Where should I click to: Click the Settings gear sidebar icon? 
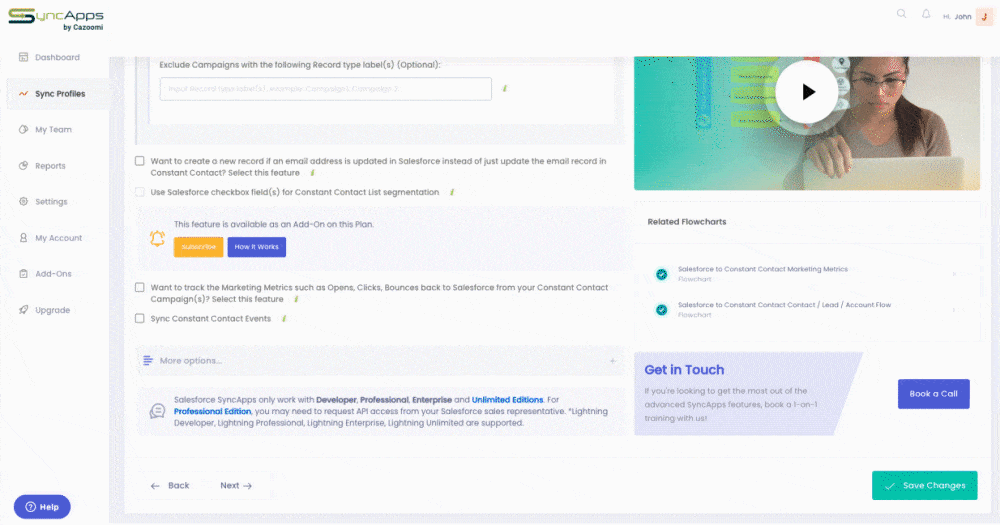(24, 201)
